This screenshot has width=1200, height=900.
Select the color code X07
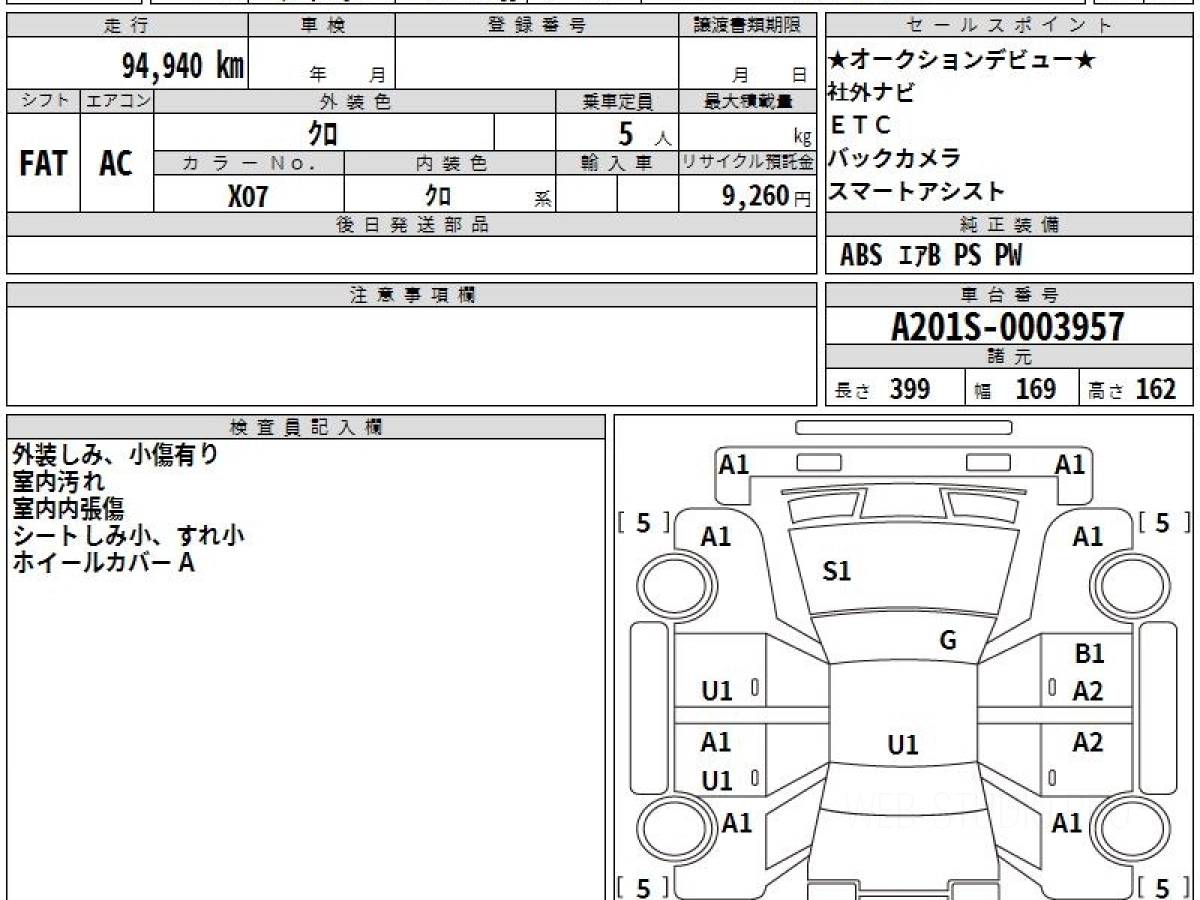tap(248, 195)
